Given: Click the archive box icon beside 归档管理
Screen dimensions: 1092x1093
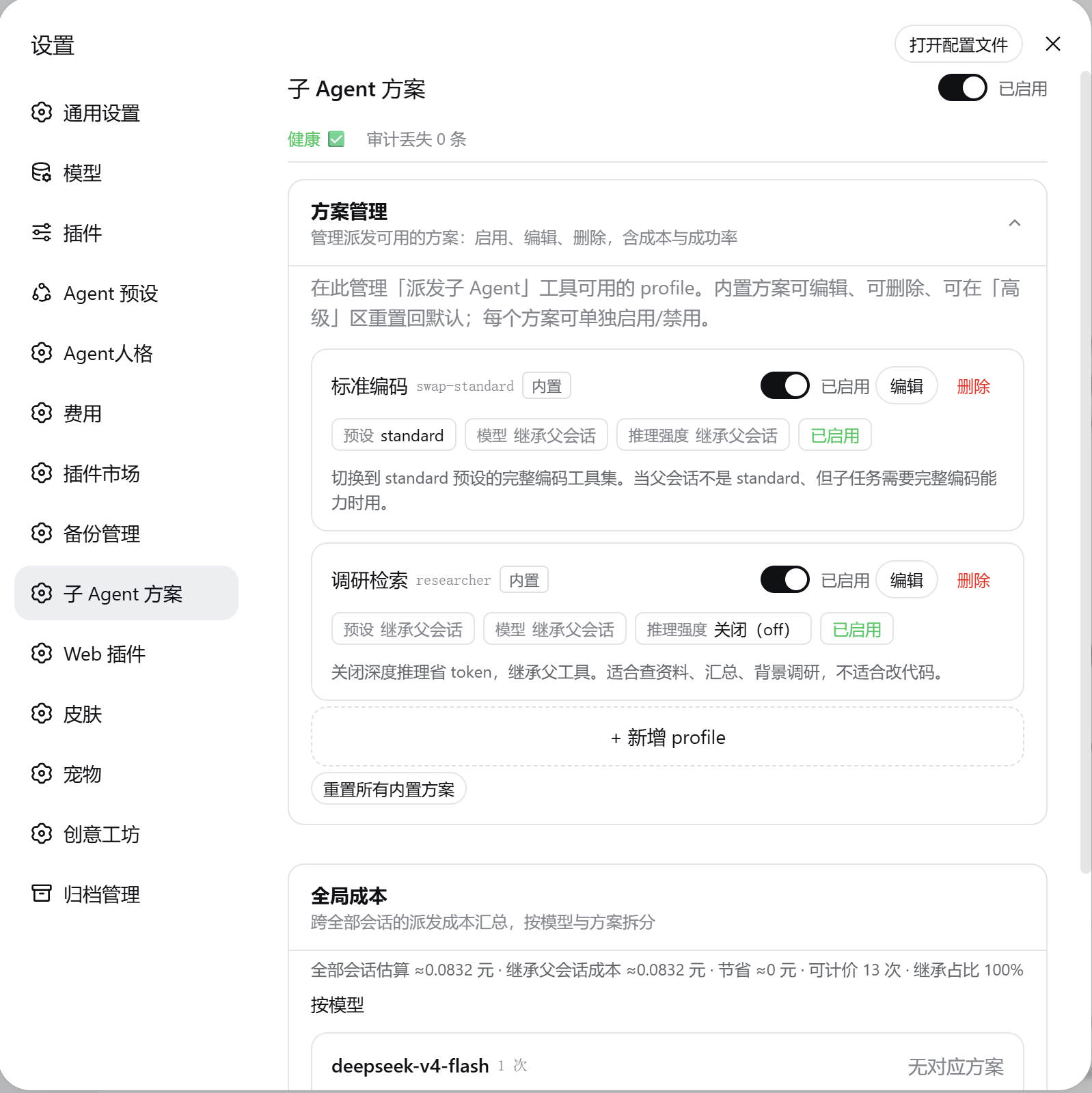Looking at the screenshot, I should (42, 894).
